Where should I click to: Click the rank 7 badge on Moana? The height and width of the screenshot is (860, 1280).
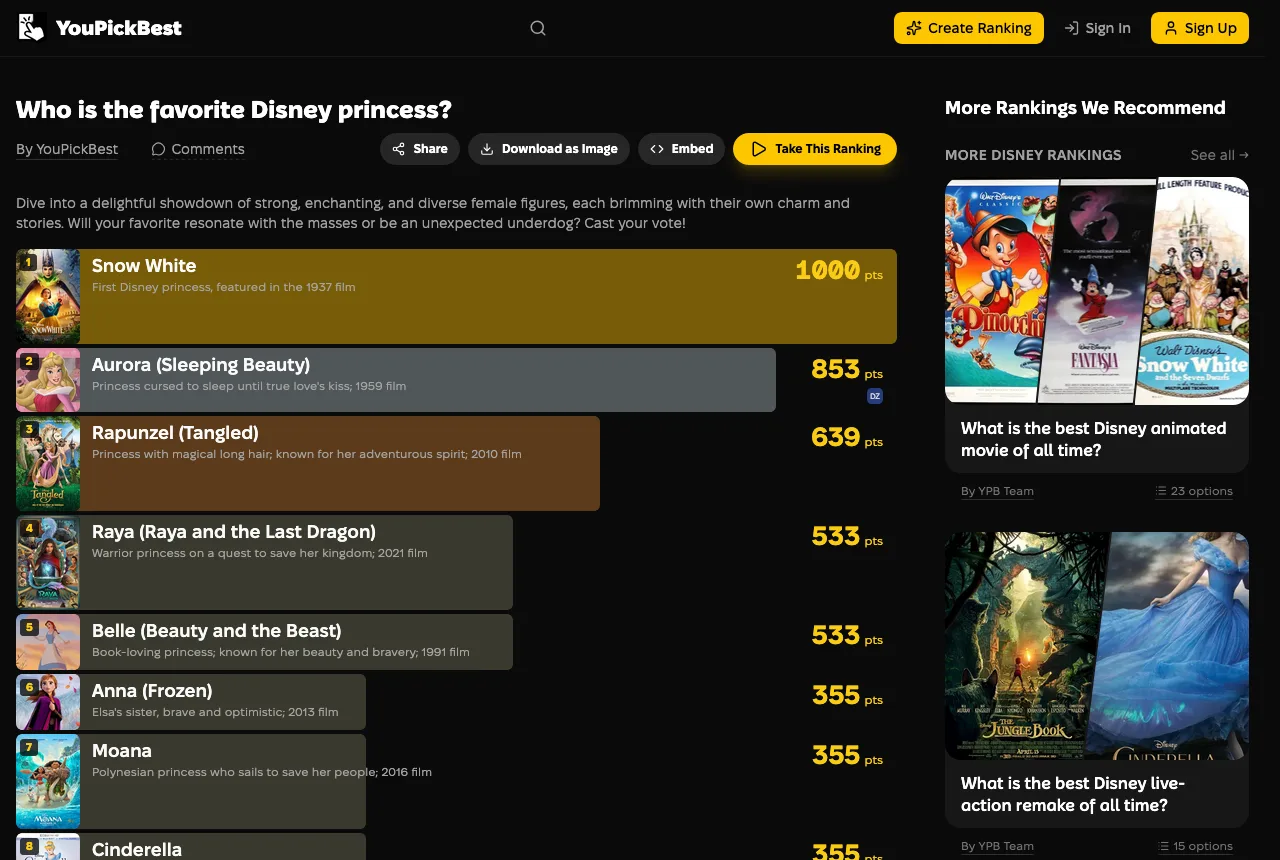pyautogui.click(x=29, y=747)
